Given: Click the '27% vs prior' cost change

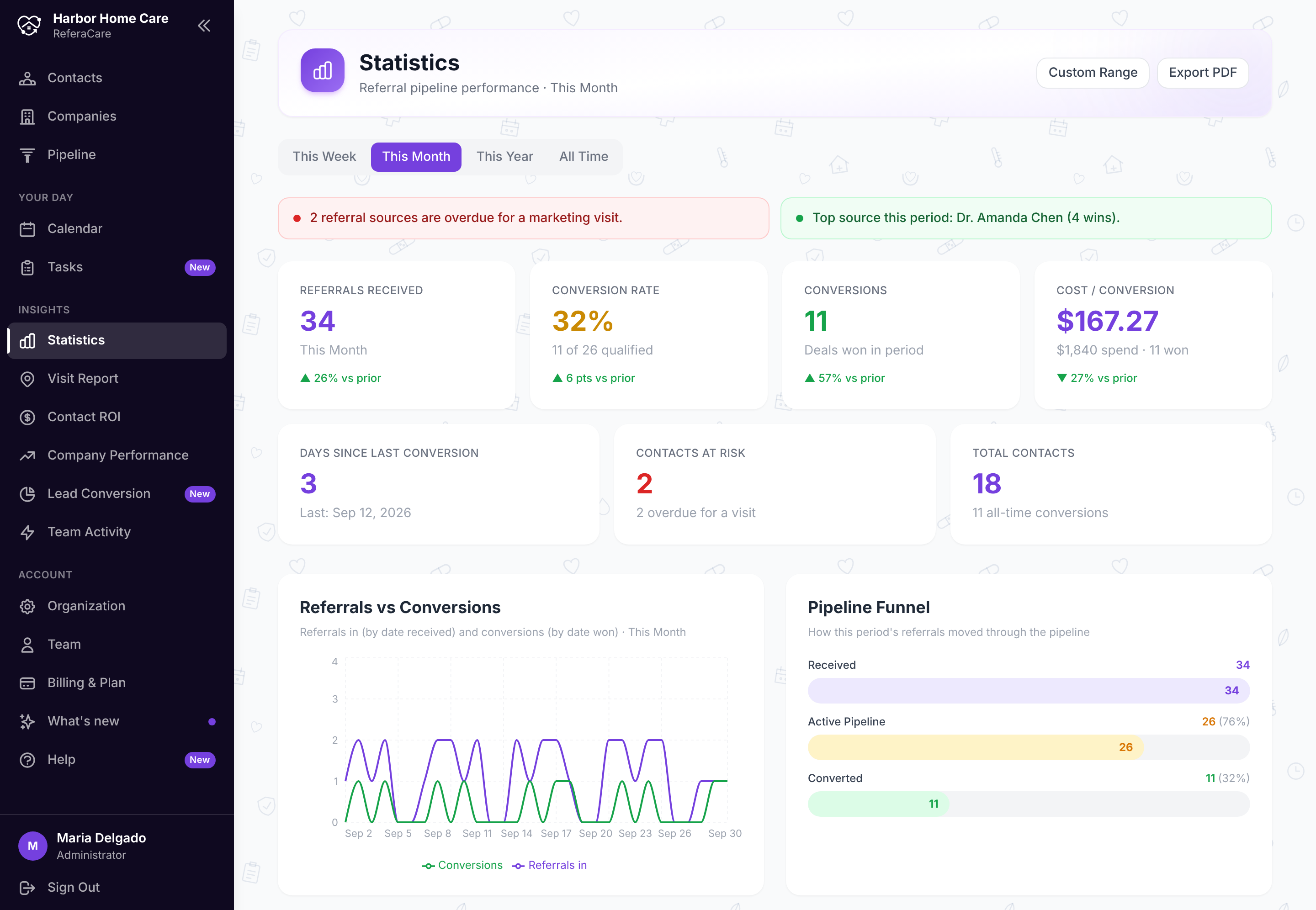Looking at the screenshot, I should [x=1097, y=378].
